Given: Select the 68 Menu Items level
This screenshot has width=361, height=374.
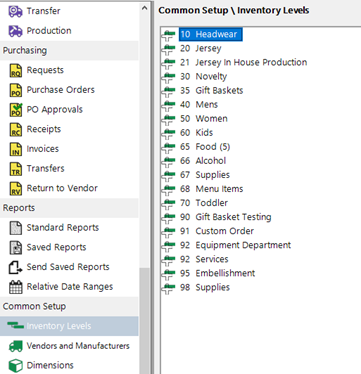Looking at the screenshot, I should 212,189.
